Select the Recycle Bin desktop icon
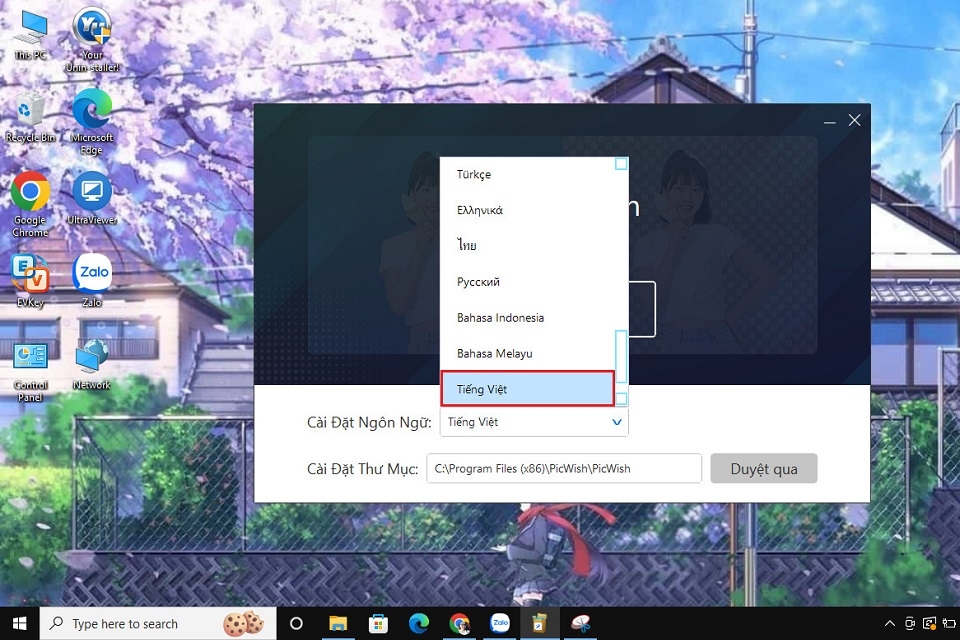Image resolution: width=960 pixels, height=640 pixels. point(30,118)
